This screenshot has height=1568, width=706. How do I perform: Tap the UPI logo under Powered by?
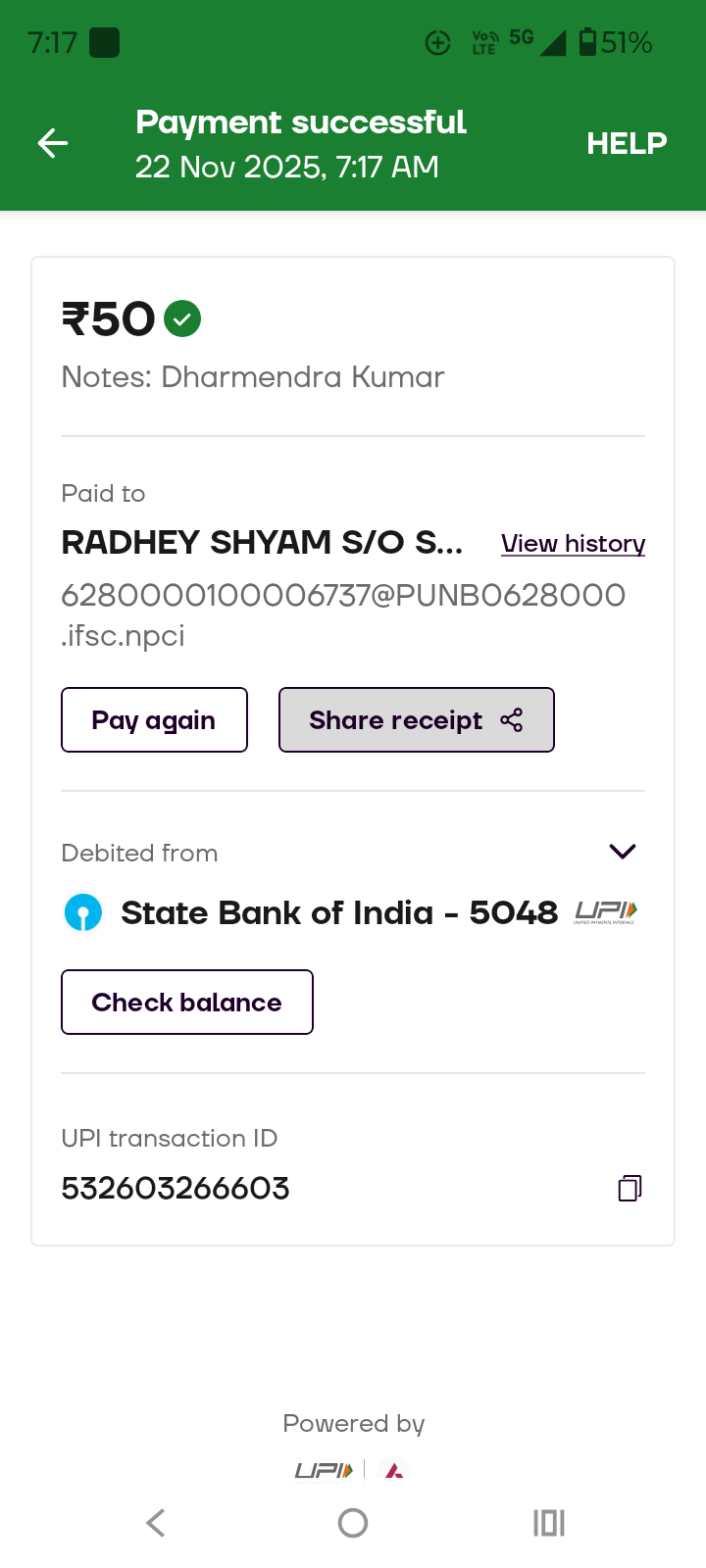pos(324,1470)
